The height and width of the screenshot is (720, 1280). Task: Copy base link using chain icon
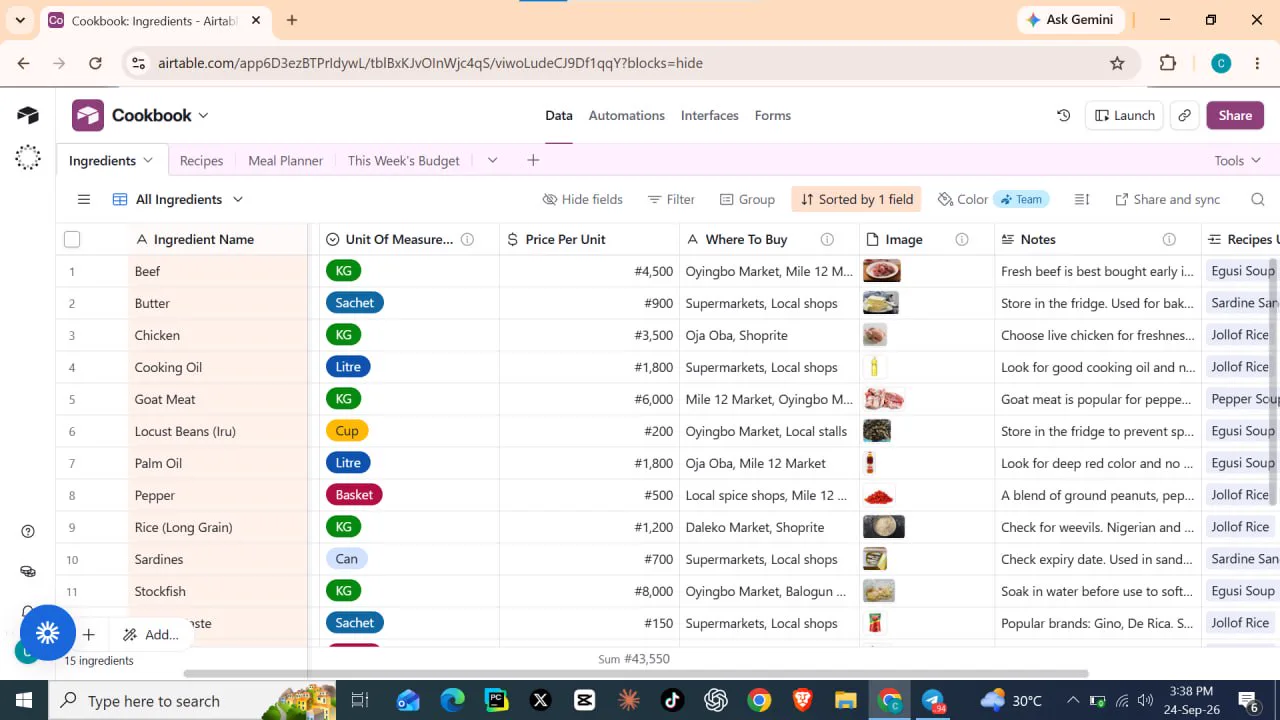(1184, 115)
